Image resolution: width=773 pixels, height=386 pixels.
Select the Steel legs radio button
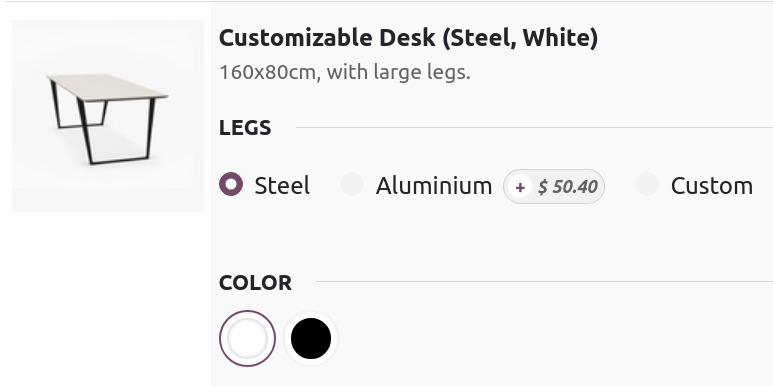click(x=231, y=184)
